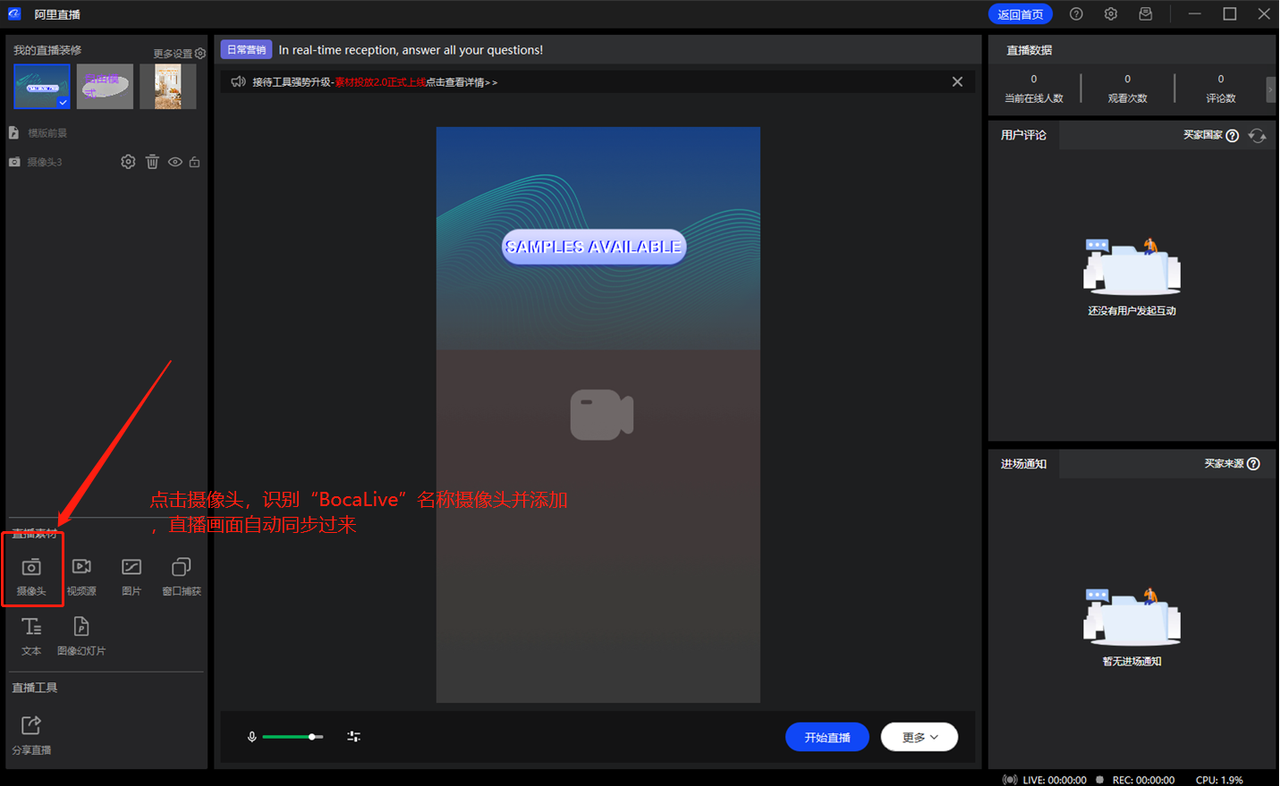1280x786 pixels.
Task: Add a video source (视频源)
Action: click(81, 577)
